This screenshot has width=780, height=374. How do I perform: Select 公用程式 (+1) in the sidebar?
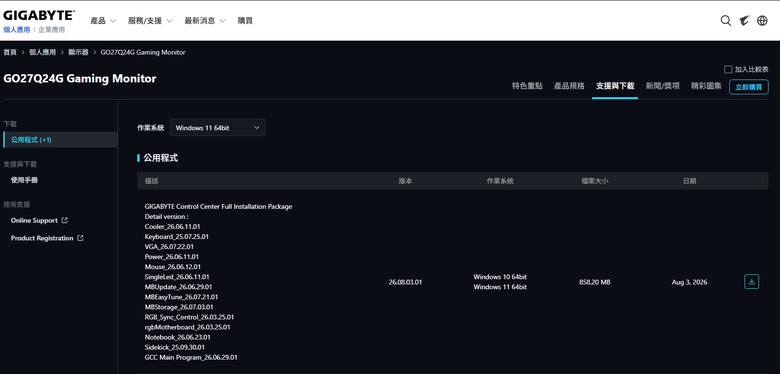point(60,140)
